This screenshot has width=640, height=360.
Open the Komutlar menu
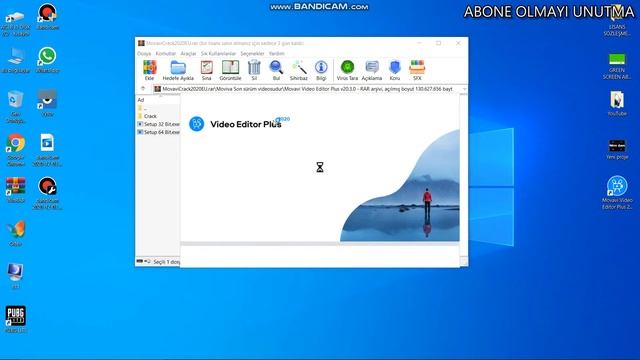tap(166, 53)
